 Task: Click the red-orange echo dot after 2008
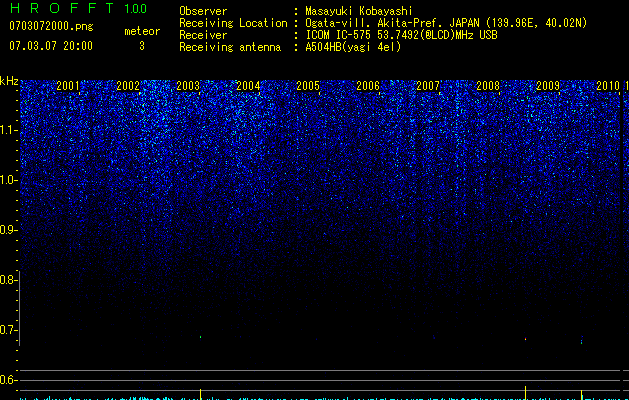tap(525, 339)
